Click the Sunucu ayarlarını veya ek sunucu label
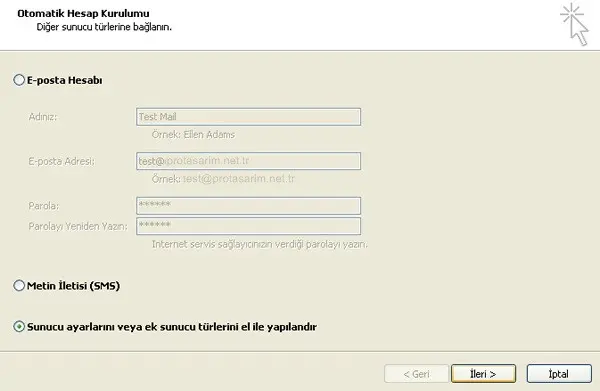Viewport: 600px width, 391px height. click(x=172, y=327)
